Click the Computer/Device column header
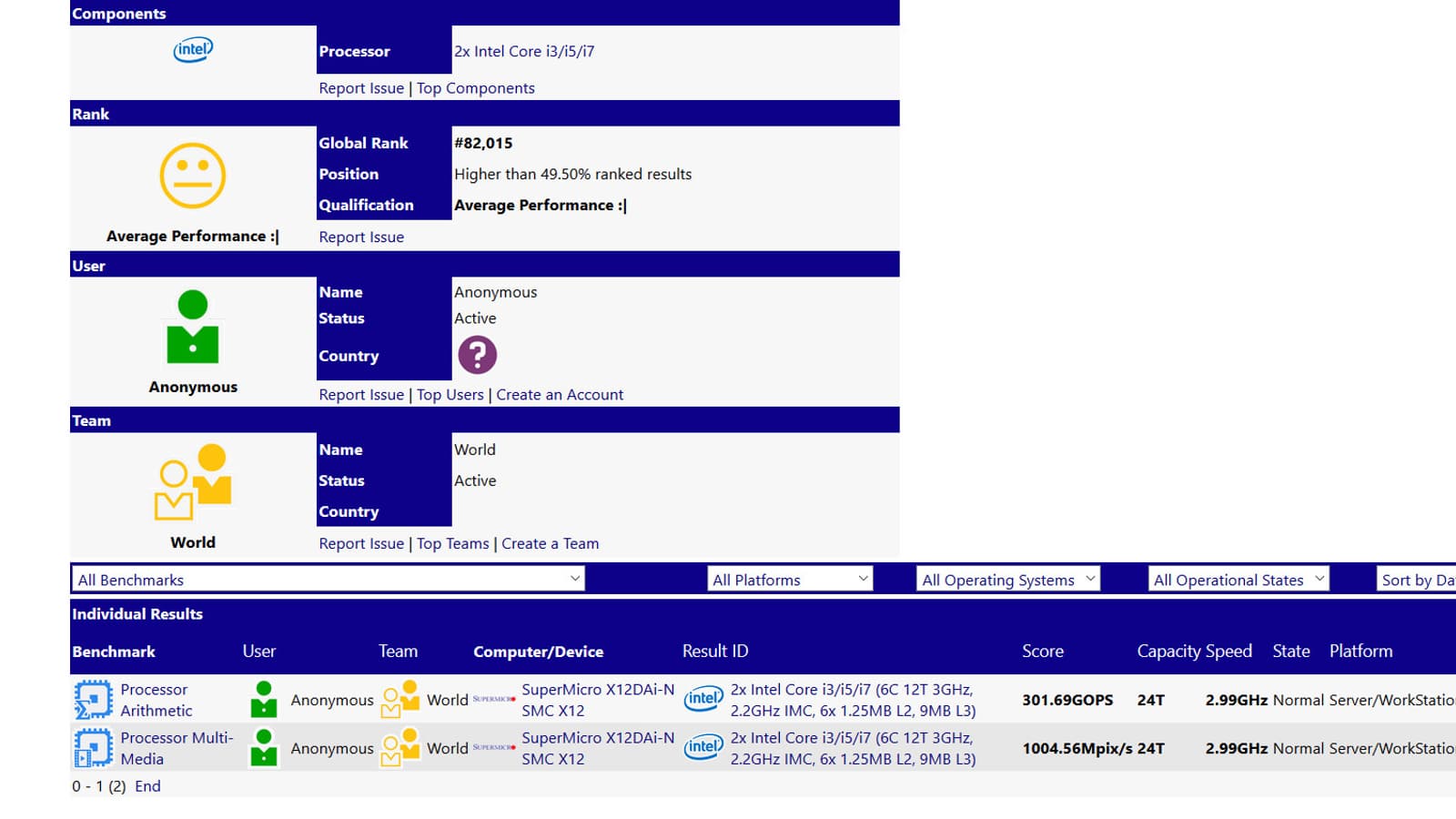This screenshot has height=819, width=1456. [539, 652]
